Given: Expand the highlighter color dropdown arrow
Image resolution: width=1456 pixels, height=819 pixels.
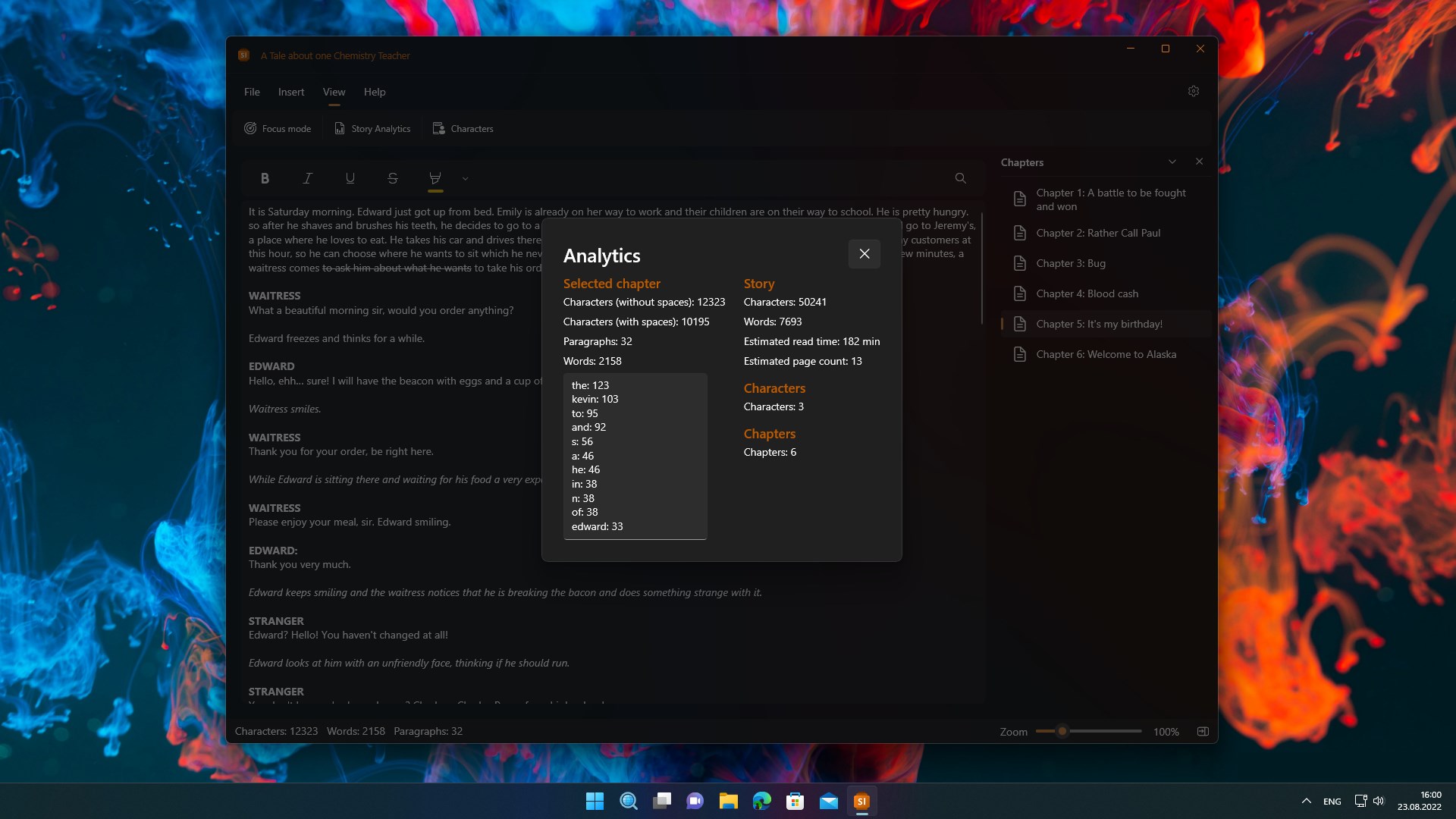Looking at the screenshot, I should click(465, 179).
